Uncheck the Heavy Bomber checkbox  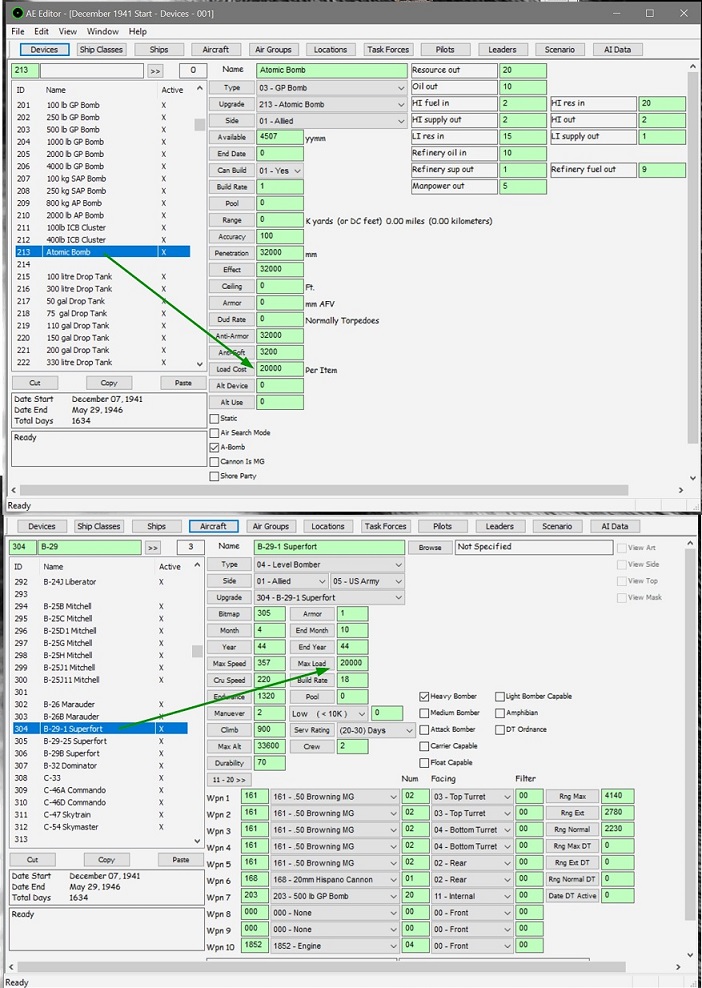click(424, 696)
